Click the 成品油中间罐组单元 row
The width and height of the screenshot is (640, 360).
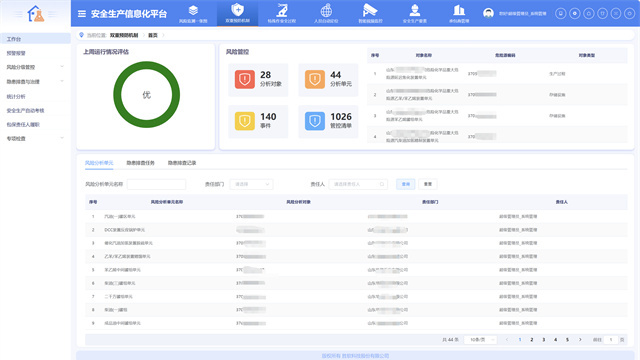356,323
